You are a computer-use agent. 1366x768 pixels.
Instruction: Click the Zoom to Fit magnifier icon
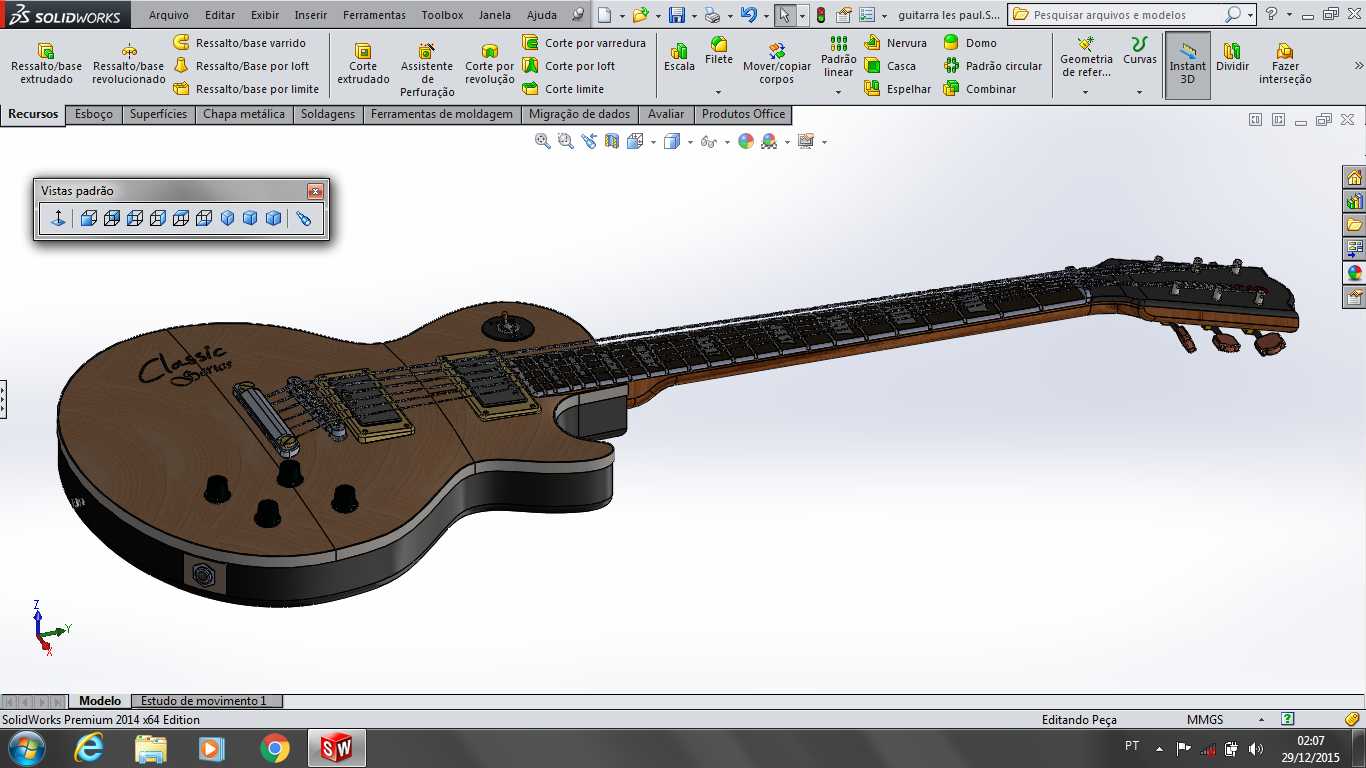[x=543, y=142]
